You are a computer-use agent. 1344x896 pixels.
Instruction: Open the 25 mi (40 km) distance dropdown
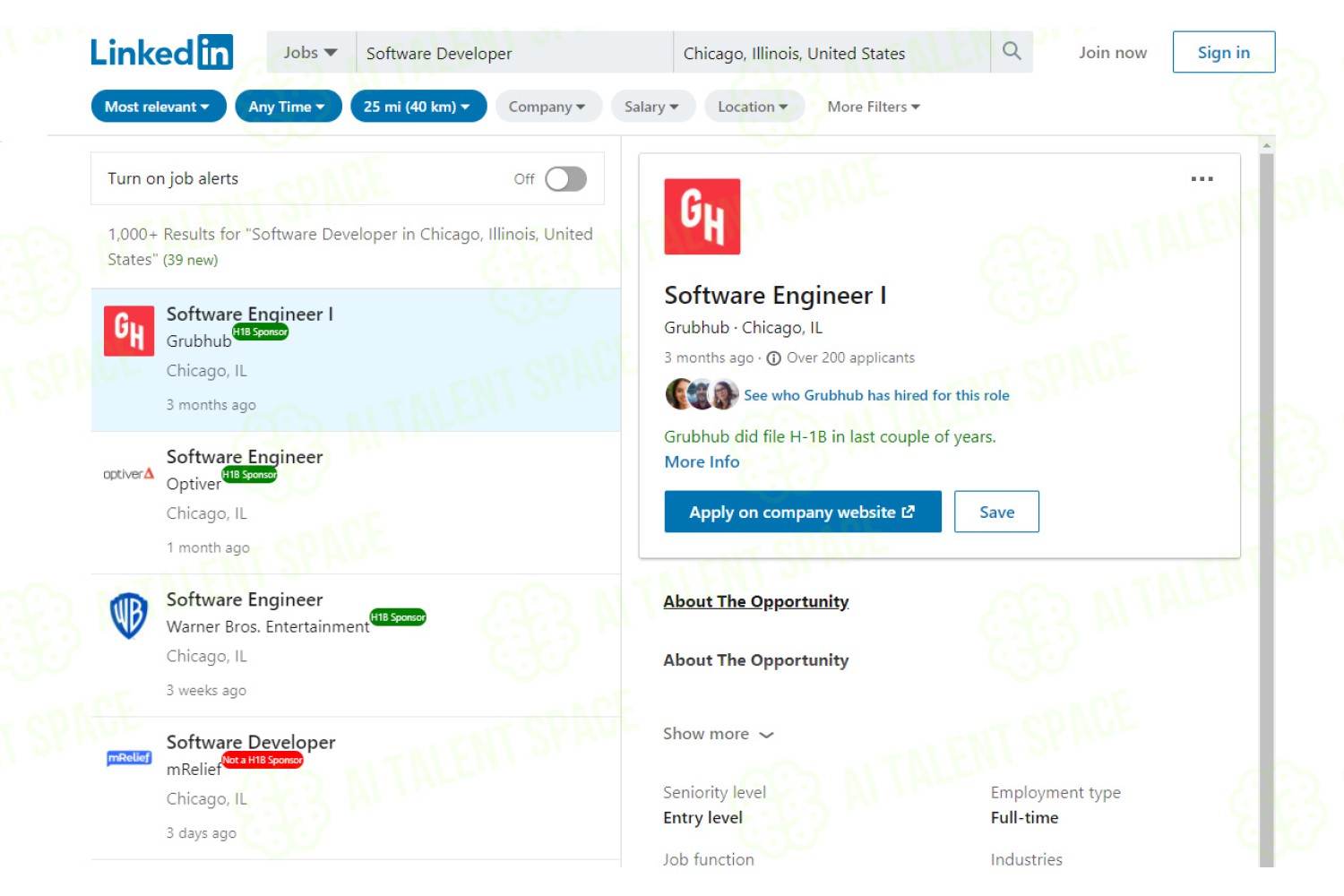coord(418,107)
